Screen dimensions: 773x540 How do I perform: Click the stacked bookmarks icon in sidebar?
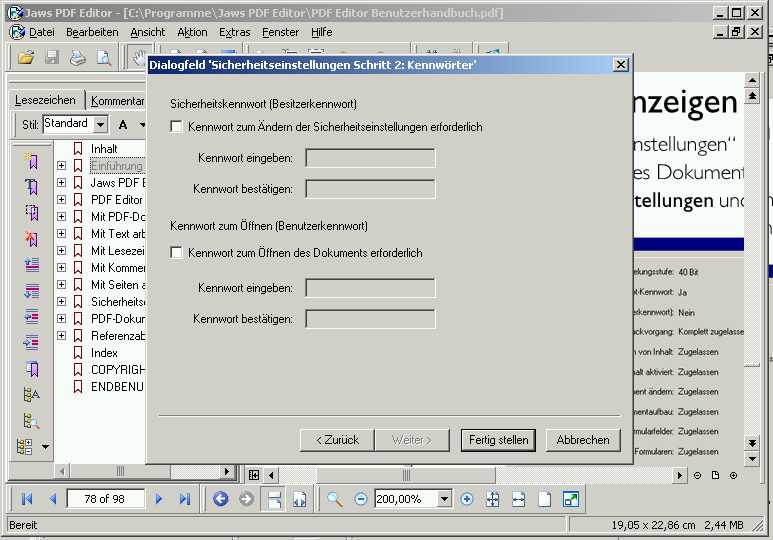(32, 368)
